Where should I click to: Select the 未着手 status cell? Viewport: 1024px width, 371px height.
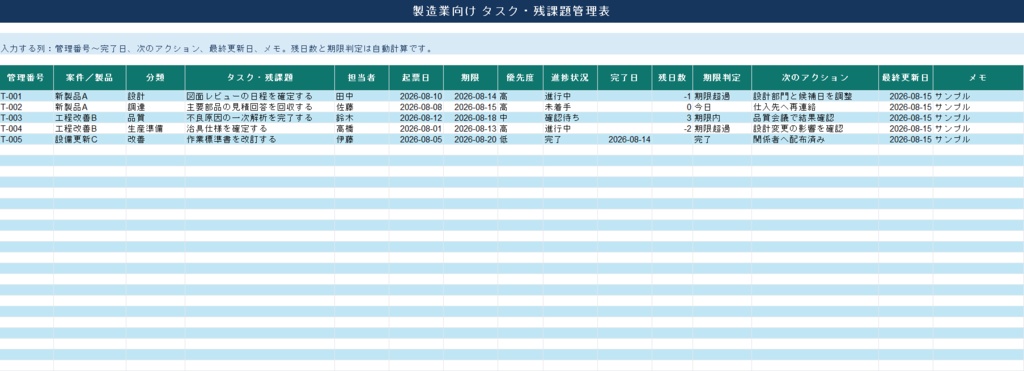[569, 106]
